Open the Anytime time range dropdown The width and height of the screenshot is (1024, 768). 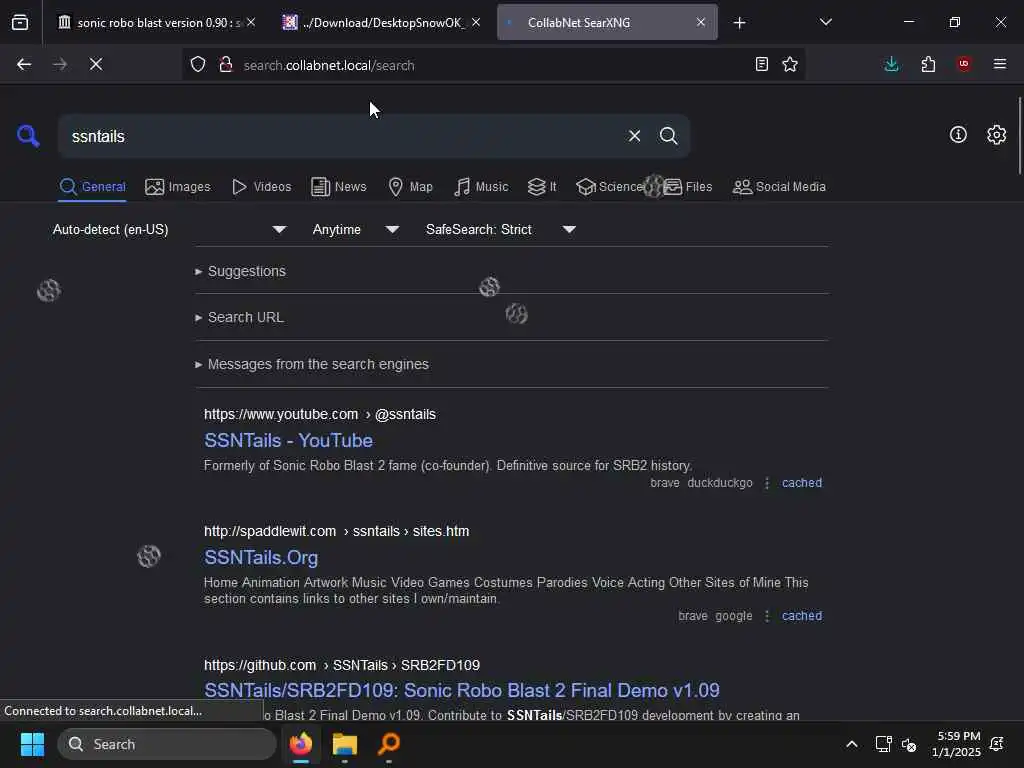356,229
